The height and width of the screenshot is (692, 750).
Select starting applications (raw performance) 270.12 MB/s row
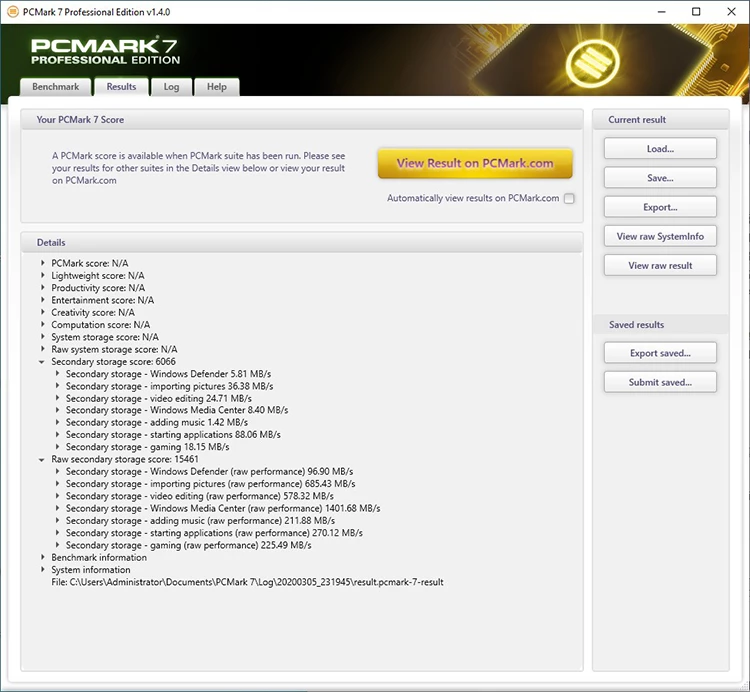(214, 533)
